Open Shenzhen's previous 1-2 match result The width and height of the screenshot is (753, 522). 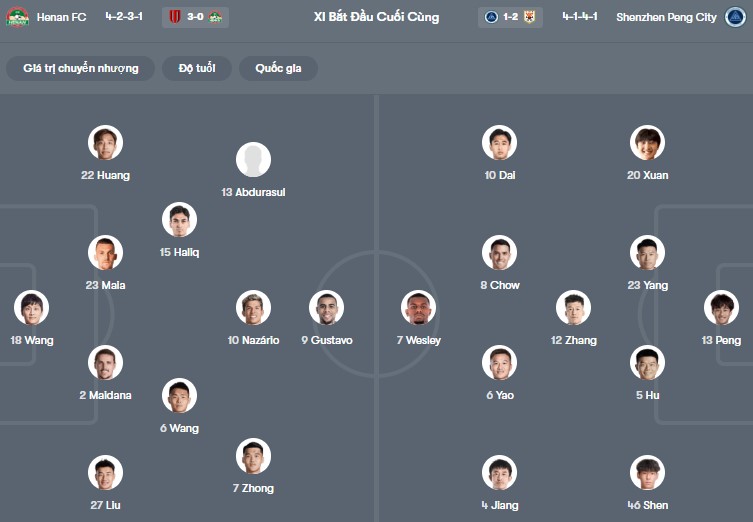click(510, 17)
